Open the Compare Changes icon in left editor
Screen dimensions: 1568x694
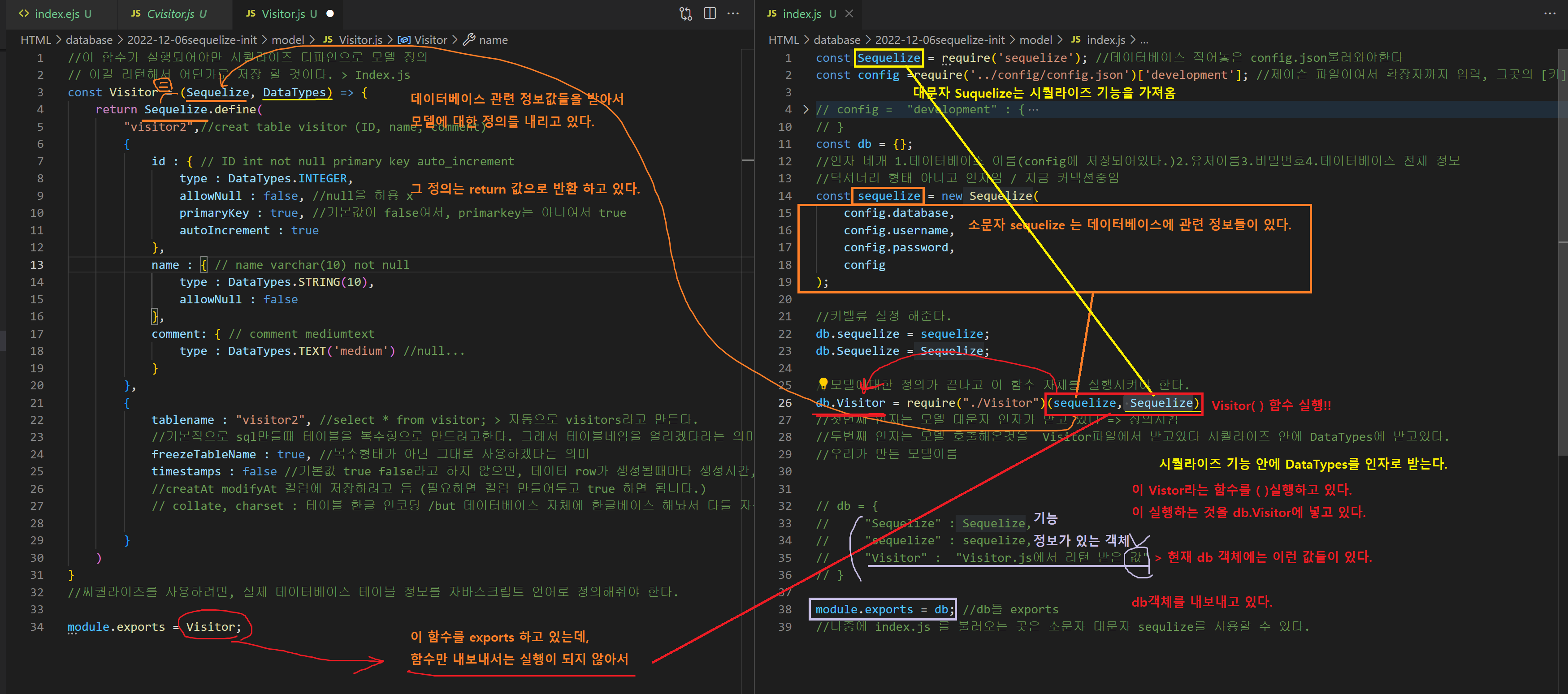(x=685, y=13)
